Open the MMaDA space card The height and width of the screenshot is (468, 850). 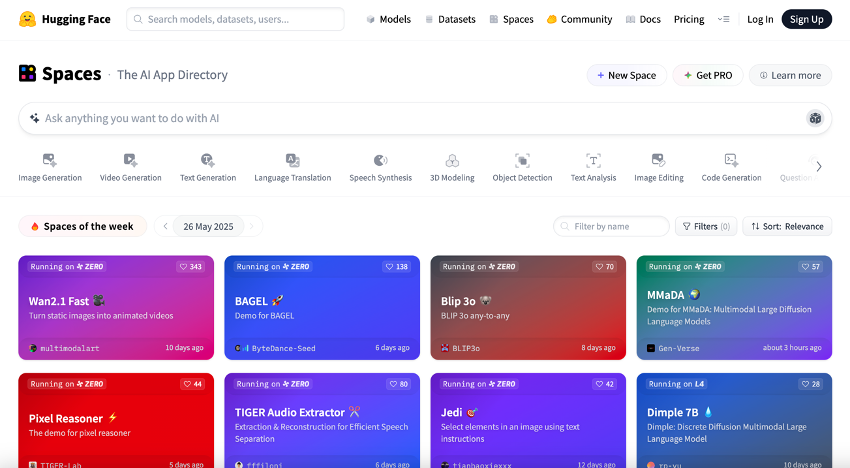click(734, 307)
